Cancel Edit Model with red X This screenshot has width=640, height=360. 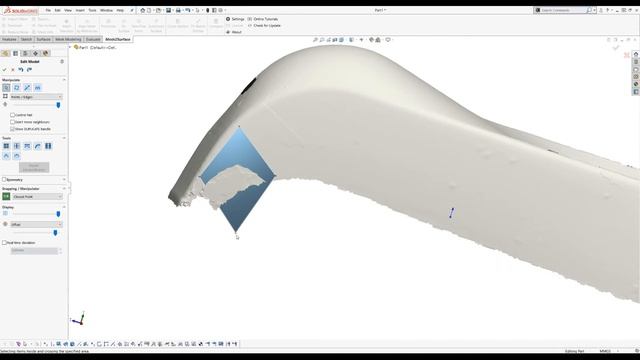(x=13, y=70)
